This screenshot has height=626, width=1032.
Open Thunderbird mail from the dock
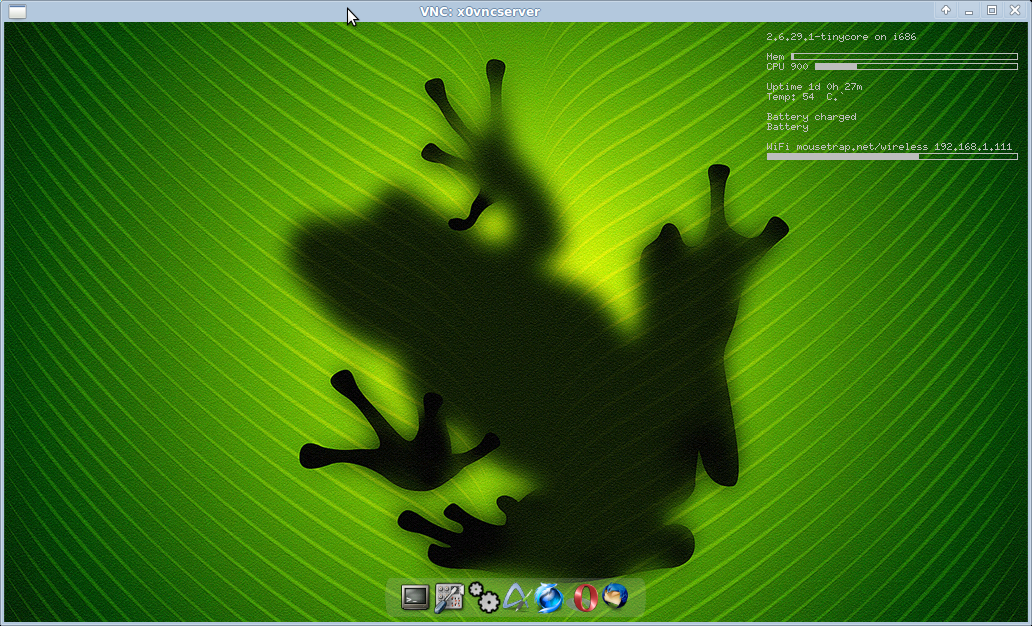615,596
